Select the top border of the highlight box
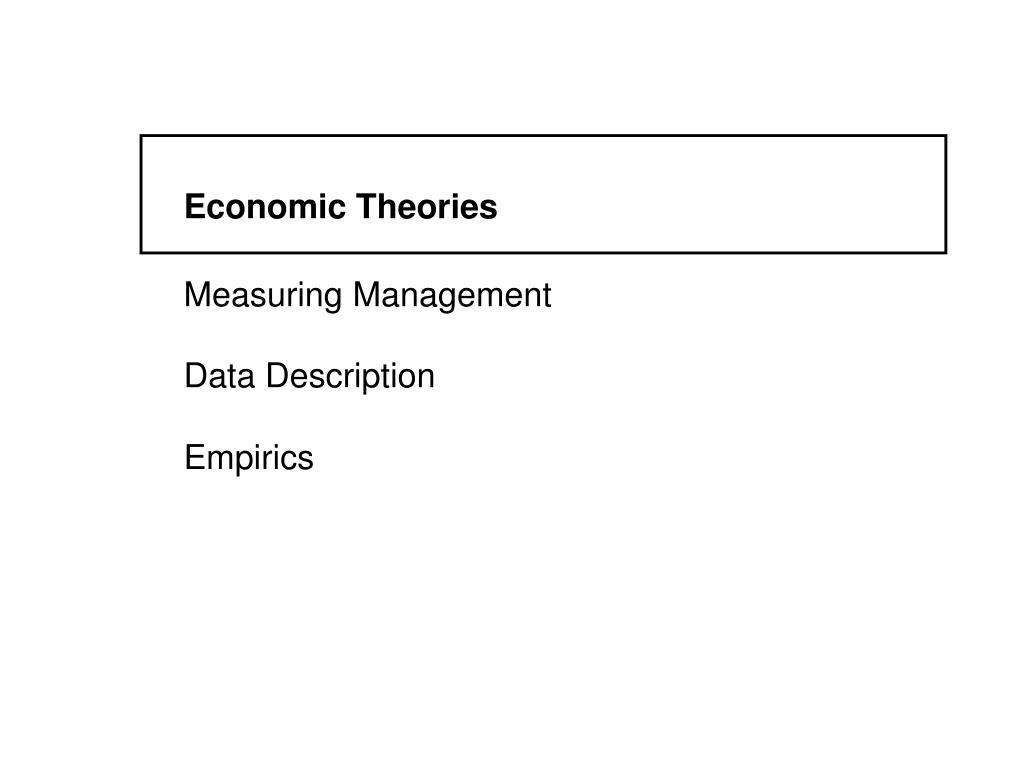 (x=543, y=136)
